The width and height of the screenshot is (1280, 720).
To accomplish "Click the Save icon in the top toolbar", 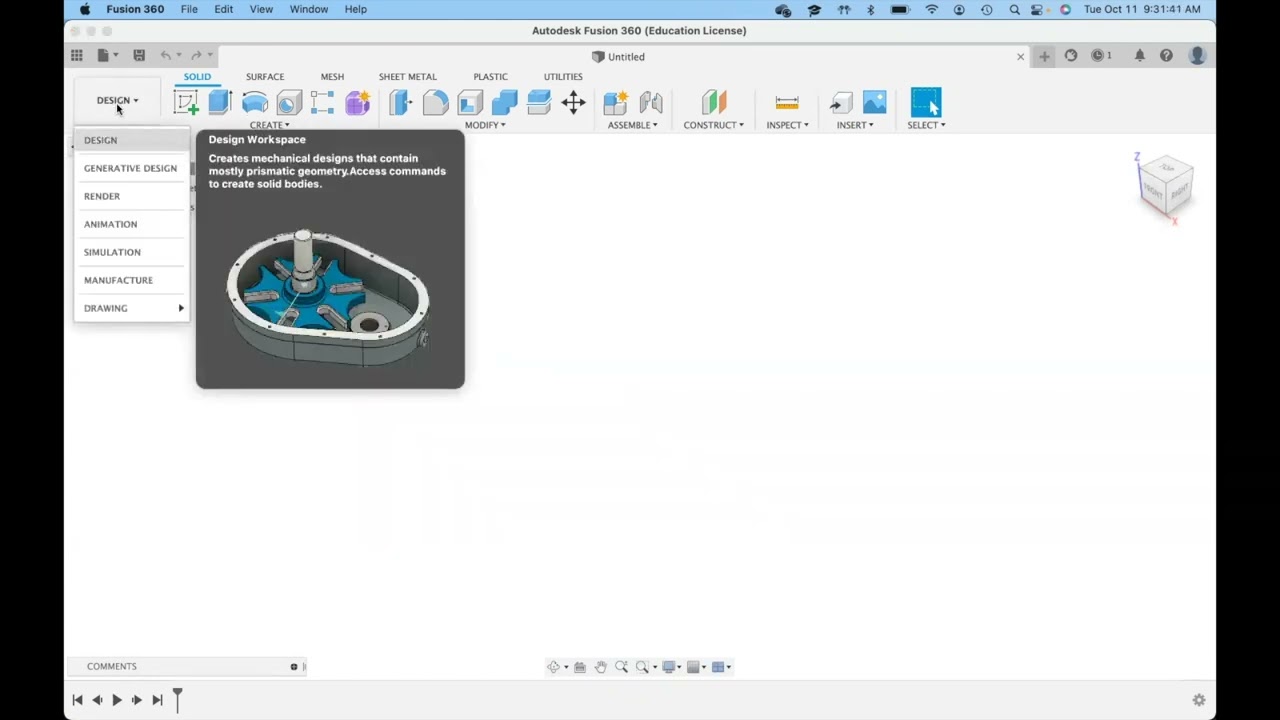I will (139, 56).
